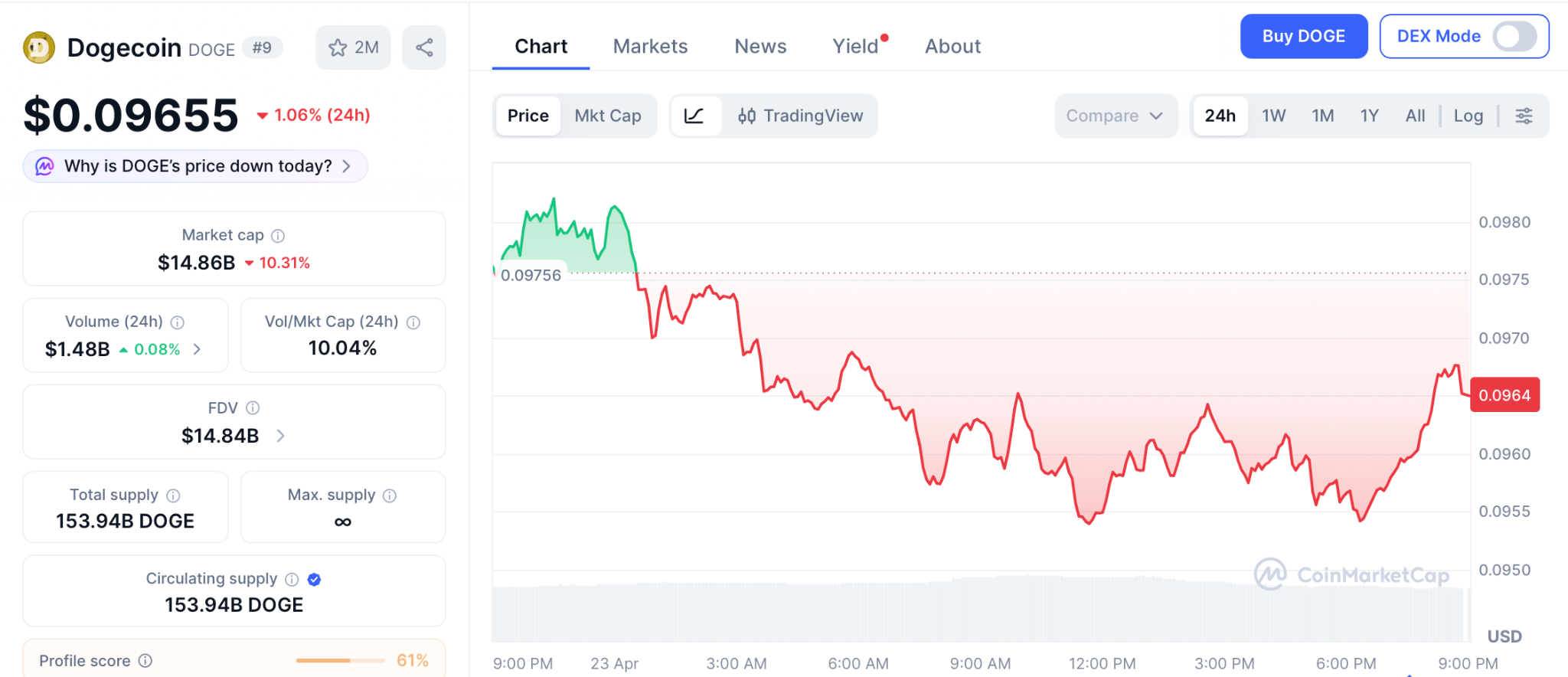The image size is (1568, 677).
Task: Toggle the Log scale option
Action: 1468,116
